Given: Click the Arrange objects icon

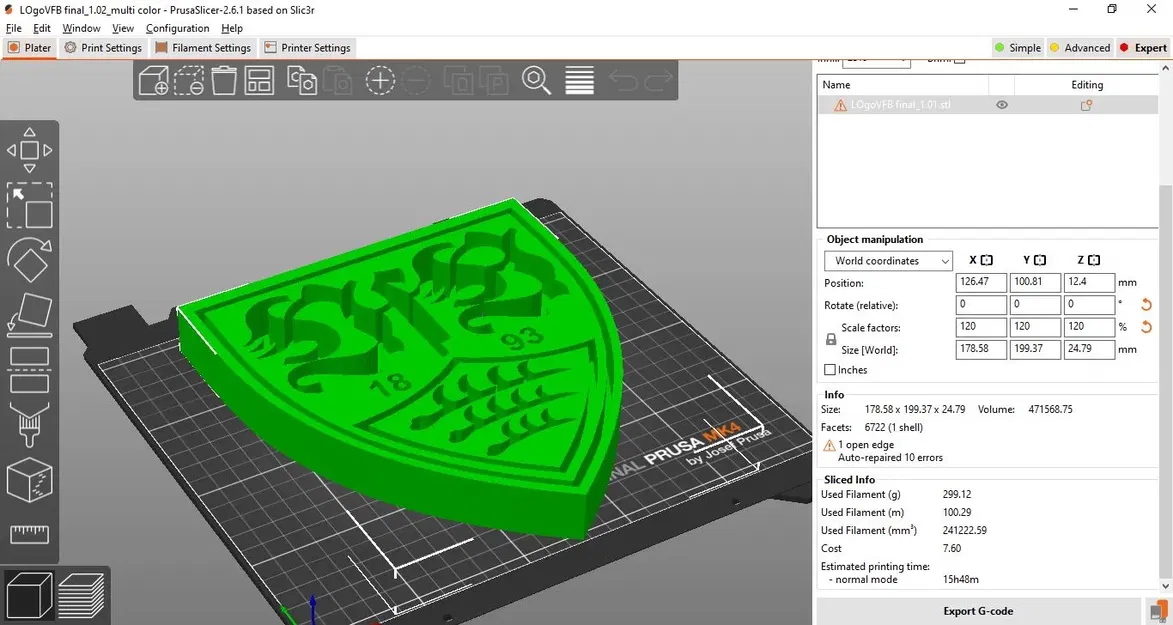Looking at the screenshot, I should pos(259,80).
